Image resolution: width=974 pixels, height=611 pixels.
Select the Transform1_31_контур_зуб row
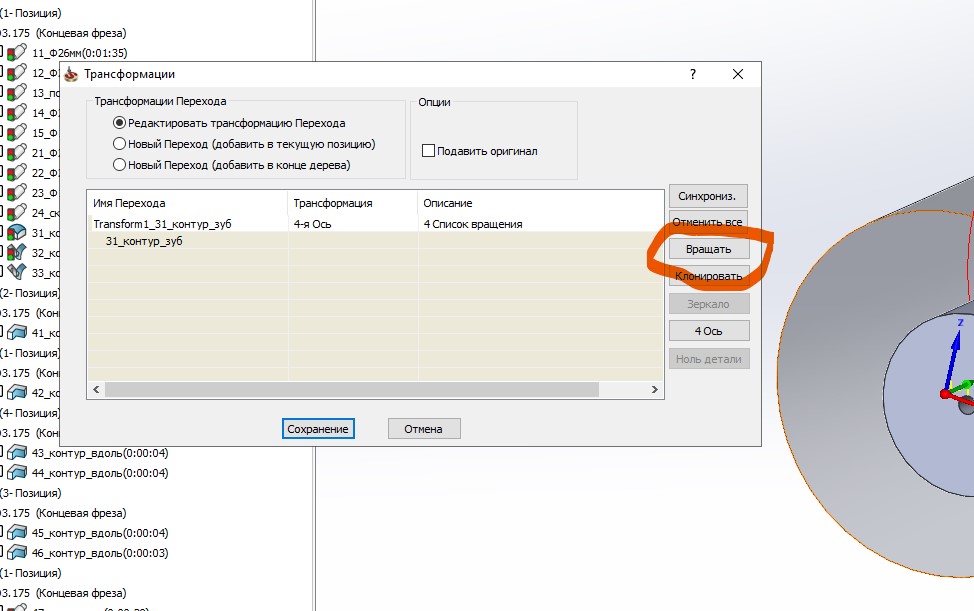(375, 224)
